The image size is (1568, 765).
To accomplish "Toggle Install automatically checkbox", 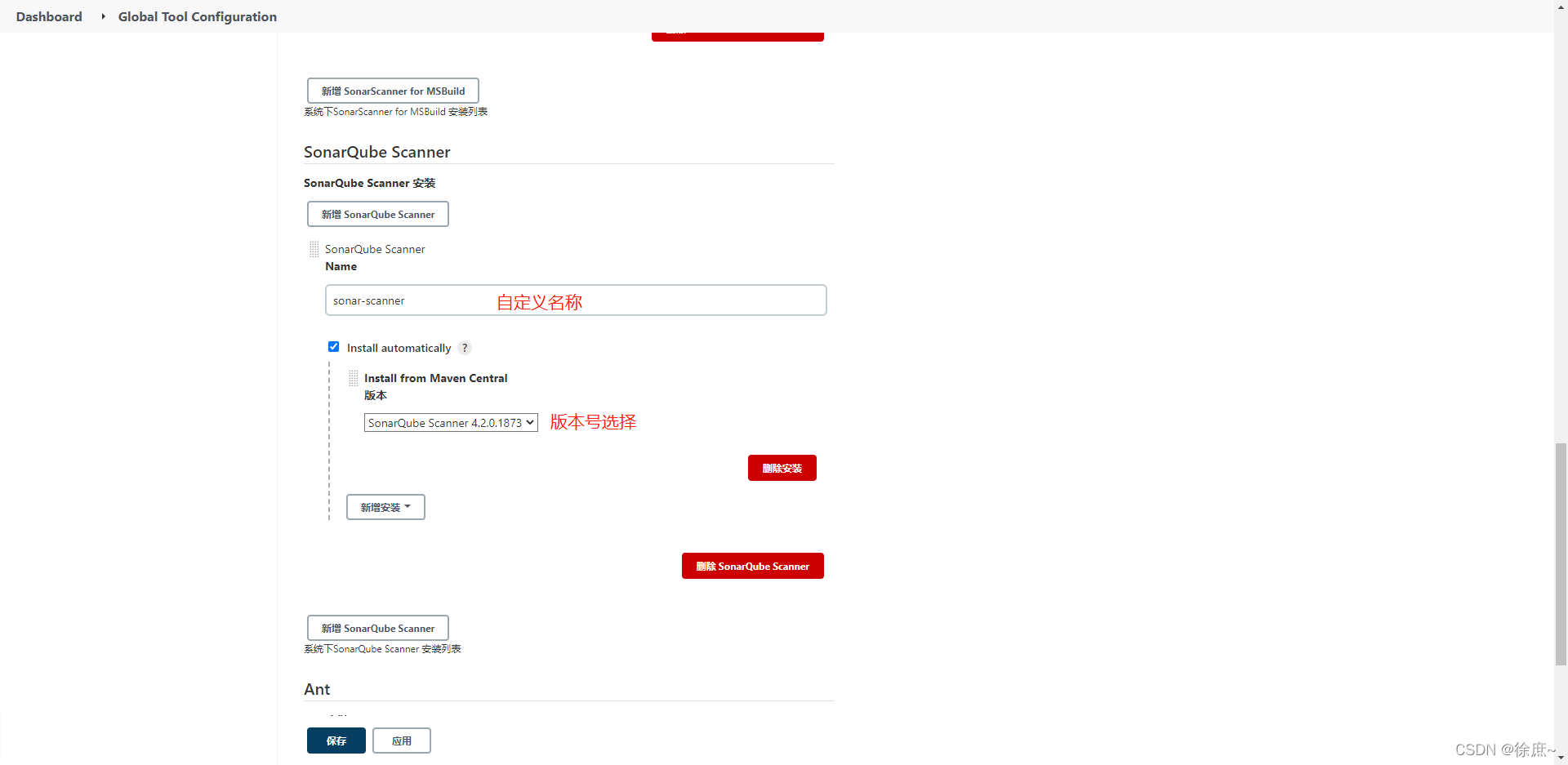I will 333,347.
